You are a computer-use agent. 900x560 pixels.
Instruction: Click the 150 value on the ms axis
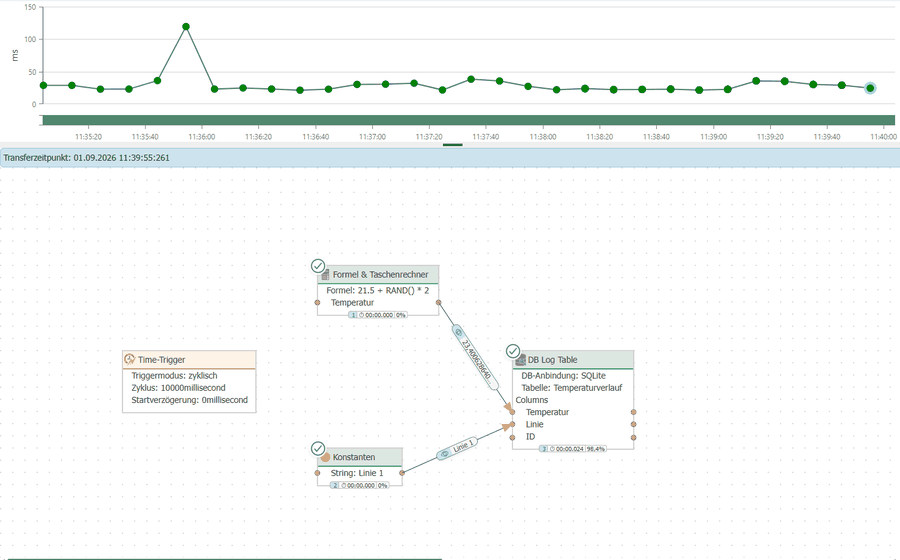[x=30, y=7]
